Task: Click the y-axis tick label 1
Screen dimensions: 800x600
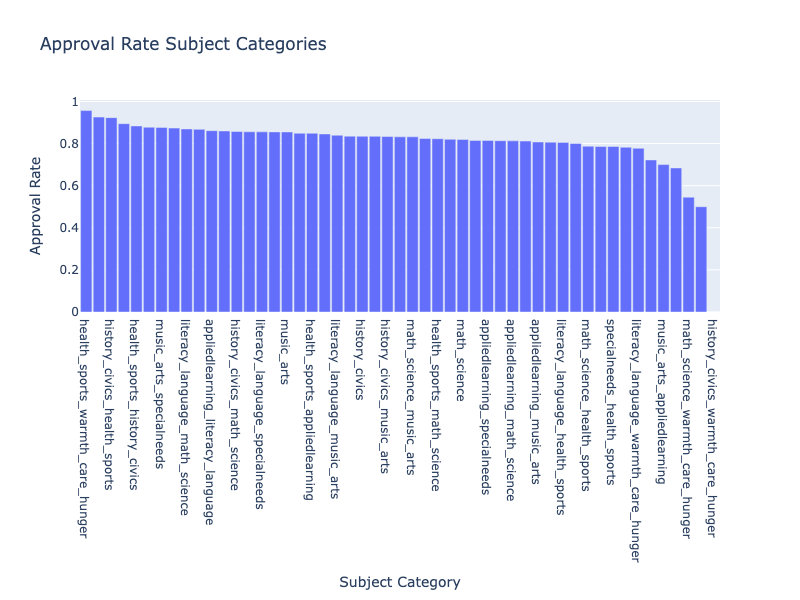Action: click(73, 102)
